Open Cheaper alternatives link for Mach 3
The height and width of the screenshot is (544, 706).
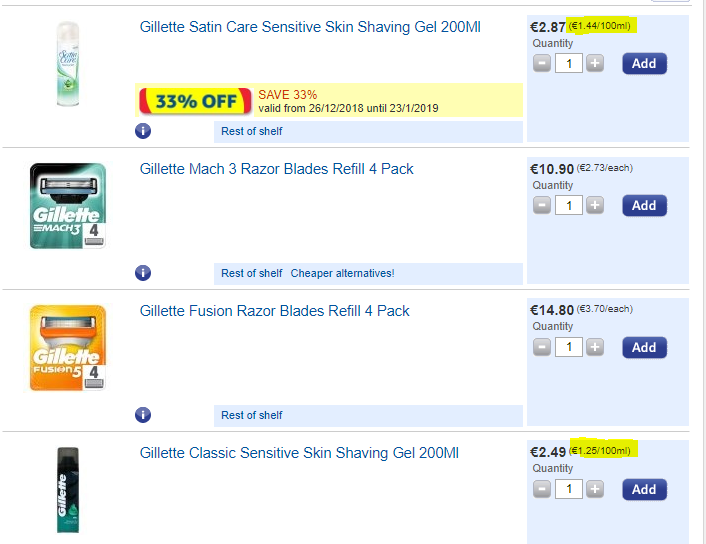tap(342, 273)
